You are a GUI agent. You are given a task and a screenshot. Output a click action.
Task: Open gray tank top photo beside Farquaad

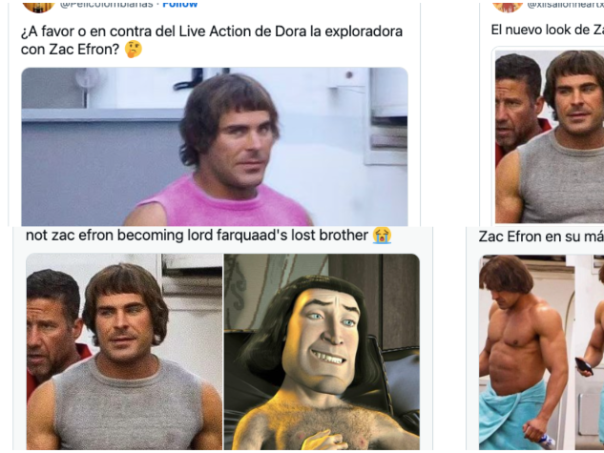[x=124, y=351]
